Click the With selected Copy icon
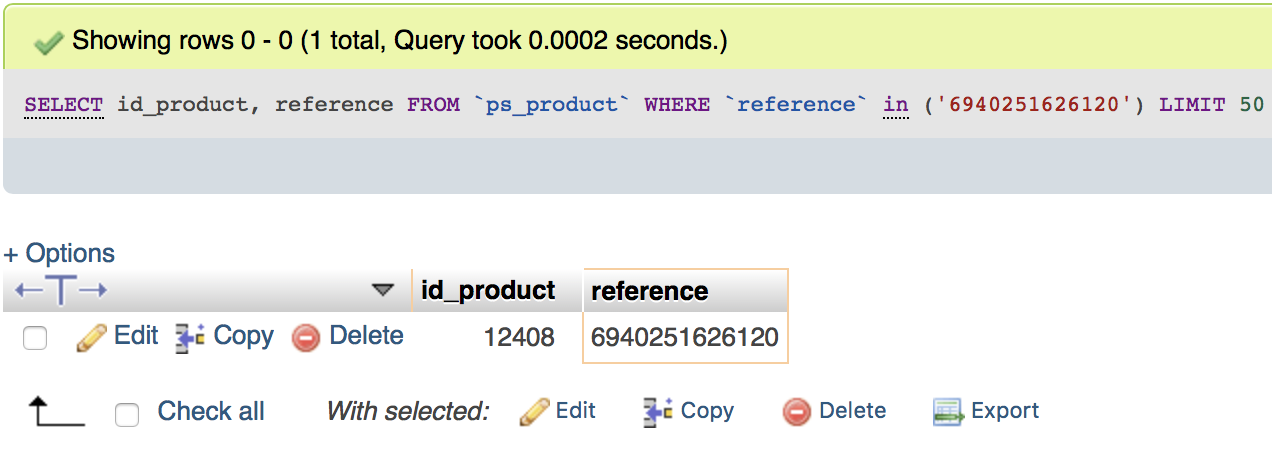 click(658, 412)
